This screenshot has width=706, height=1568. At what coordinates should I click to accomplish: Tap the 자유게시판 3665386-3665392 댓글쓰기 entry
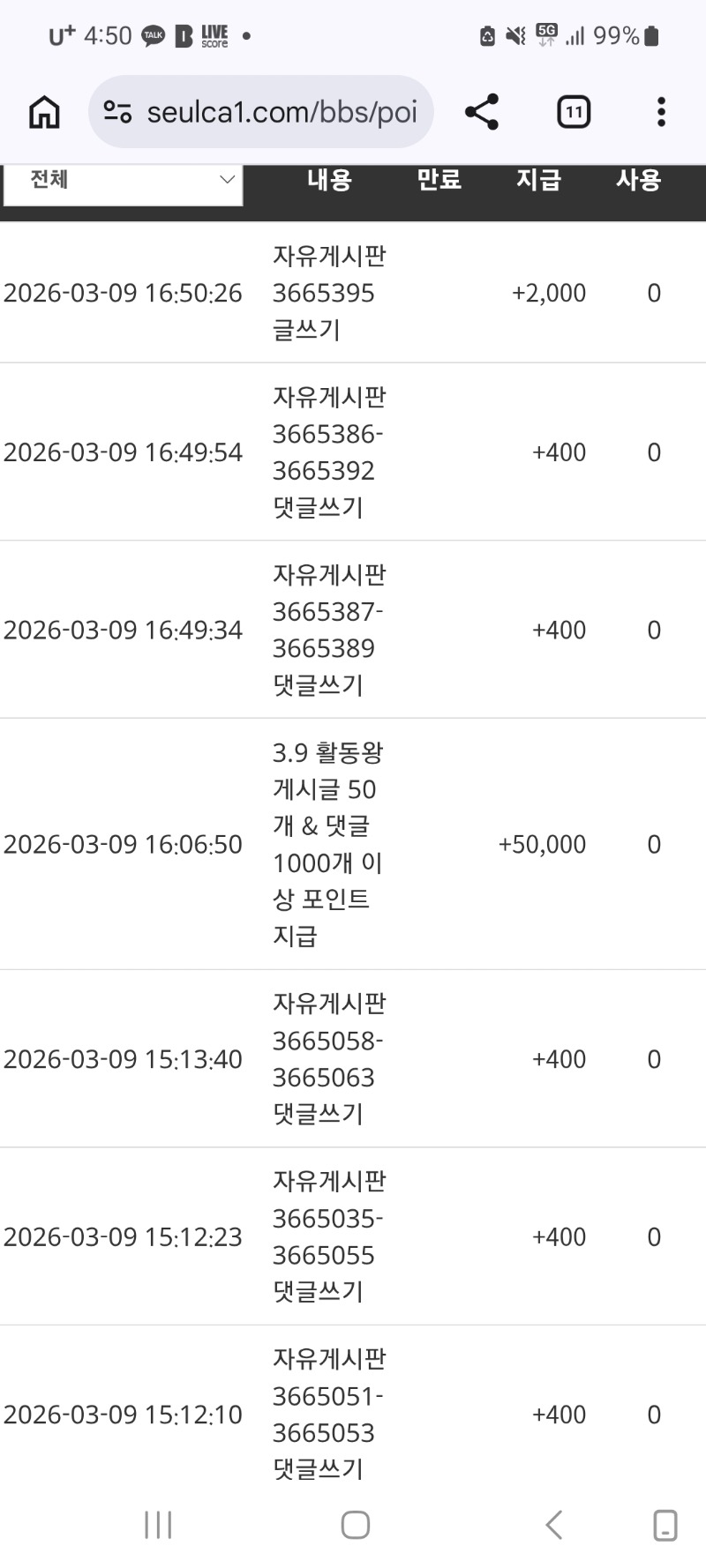pos(328,452)
